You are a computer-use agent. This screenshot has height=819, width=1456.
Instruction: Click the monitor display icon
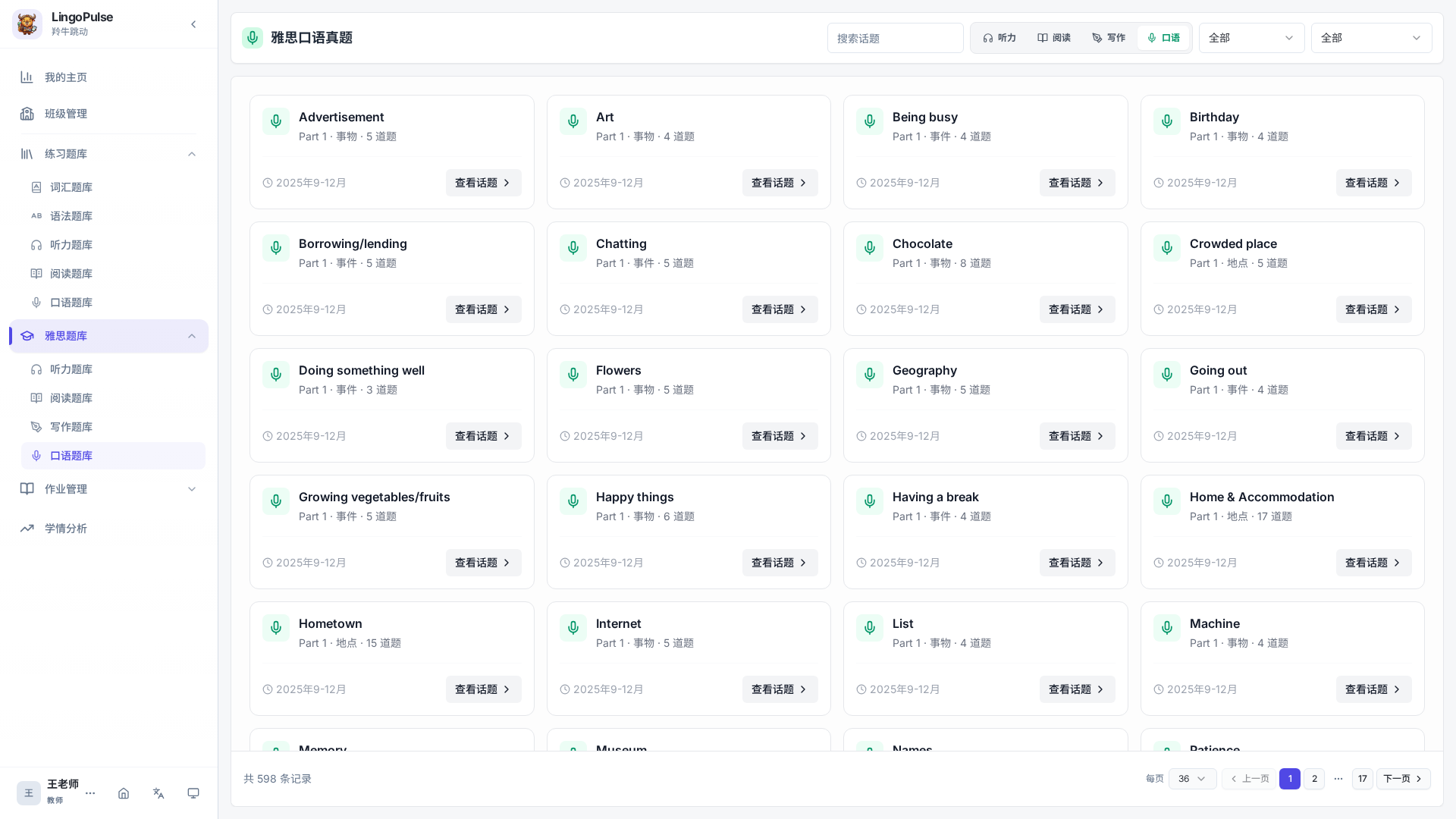pyautogui.click(x=193, y=793)
